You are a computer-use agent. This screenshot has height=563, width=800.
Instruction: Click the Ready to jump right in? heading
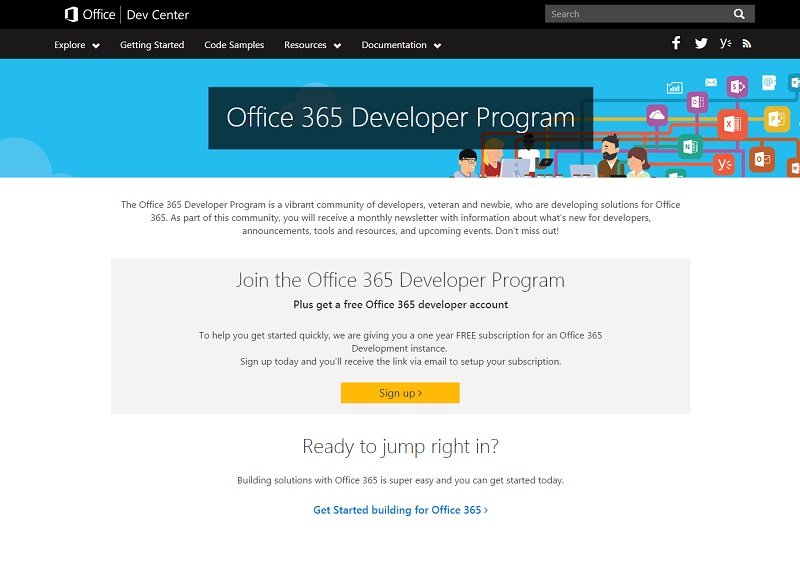pos(400,447)
